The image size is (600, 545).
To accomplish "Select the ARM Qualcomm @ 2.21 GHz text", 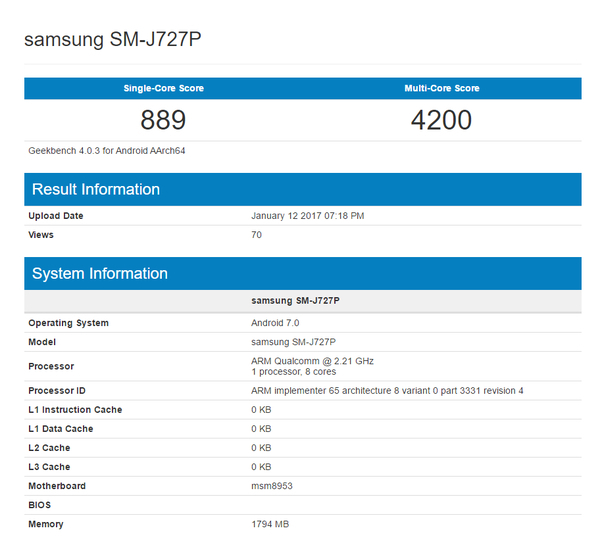I will pos(312,361).
